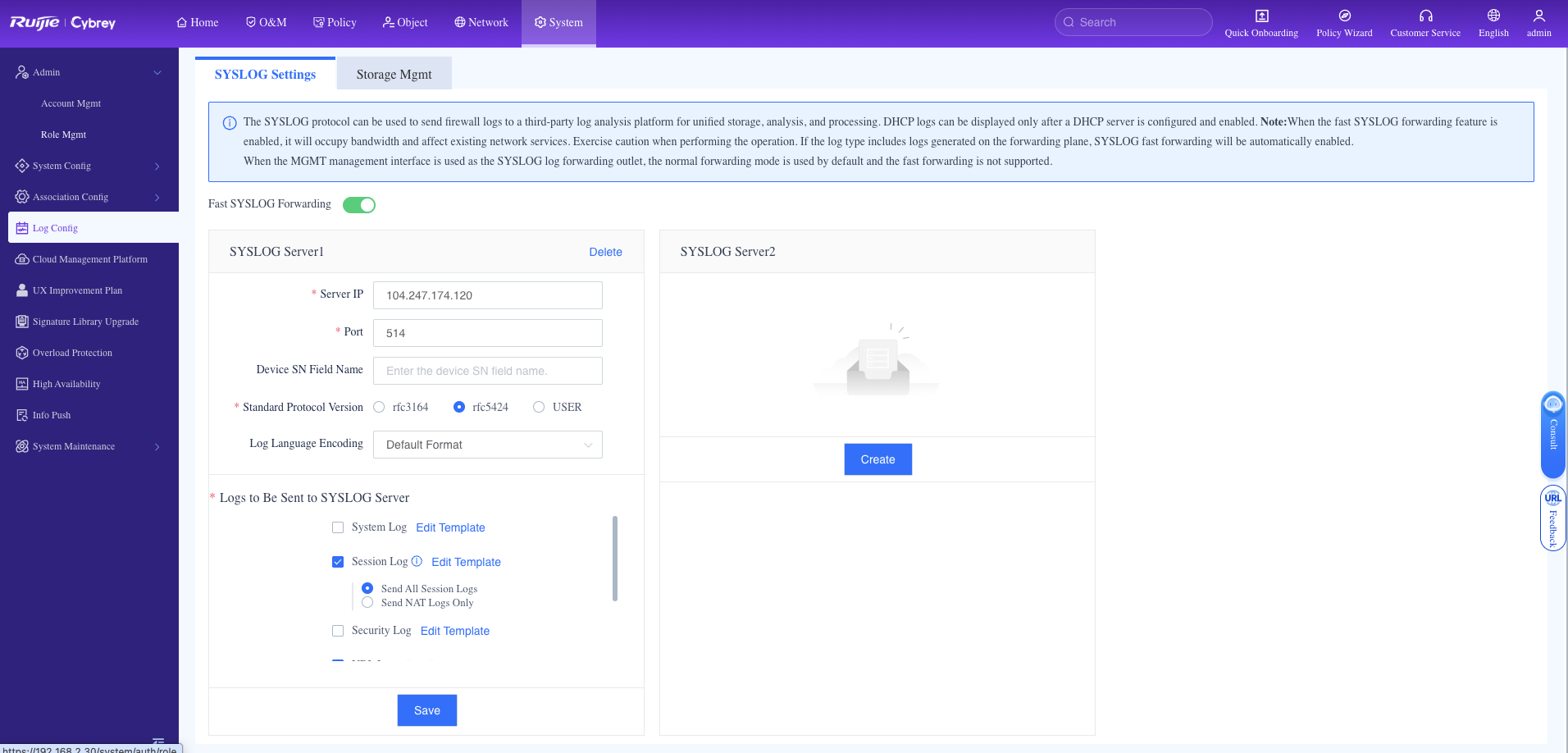Click the Session Log info icon
This screenshot has width=1568, height=753.
tap(417, 561)
